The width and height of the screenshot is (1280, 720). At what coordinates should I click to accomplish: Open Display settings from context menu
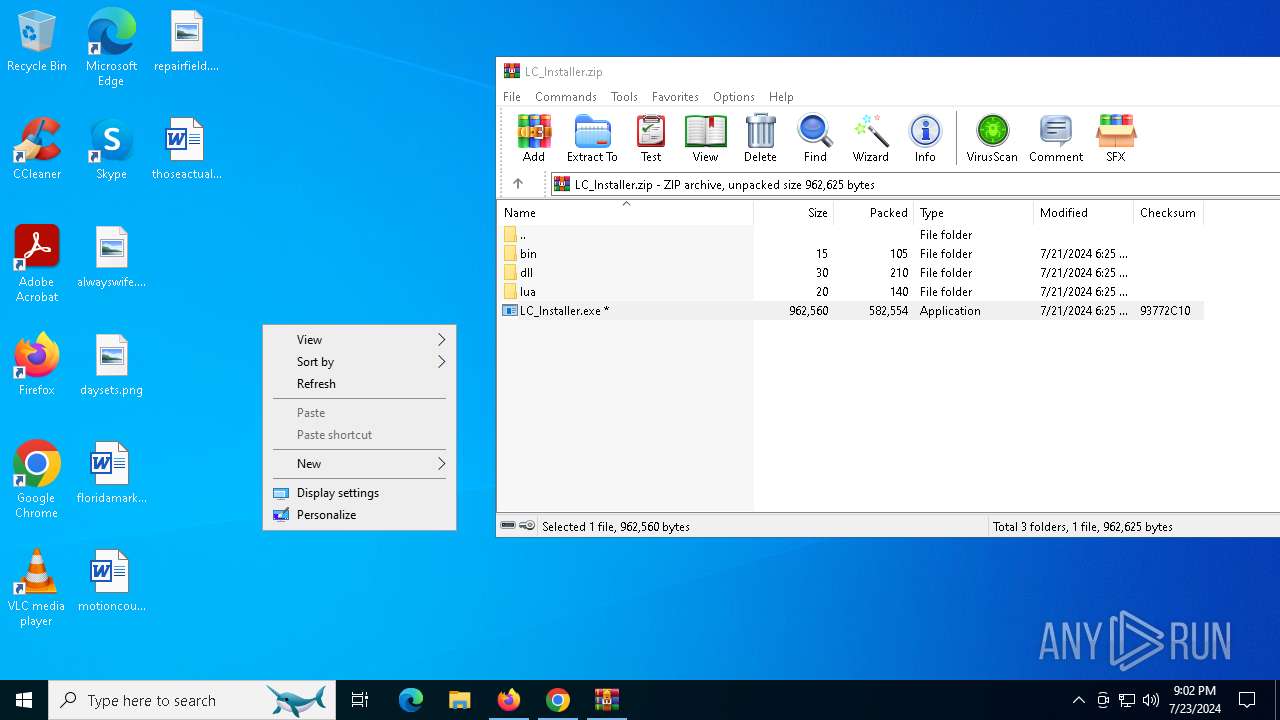click(x=359, y=493)
